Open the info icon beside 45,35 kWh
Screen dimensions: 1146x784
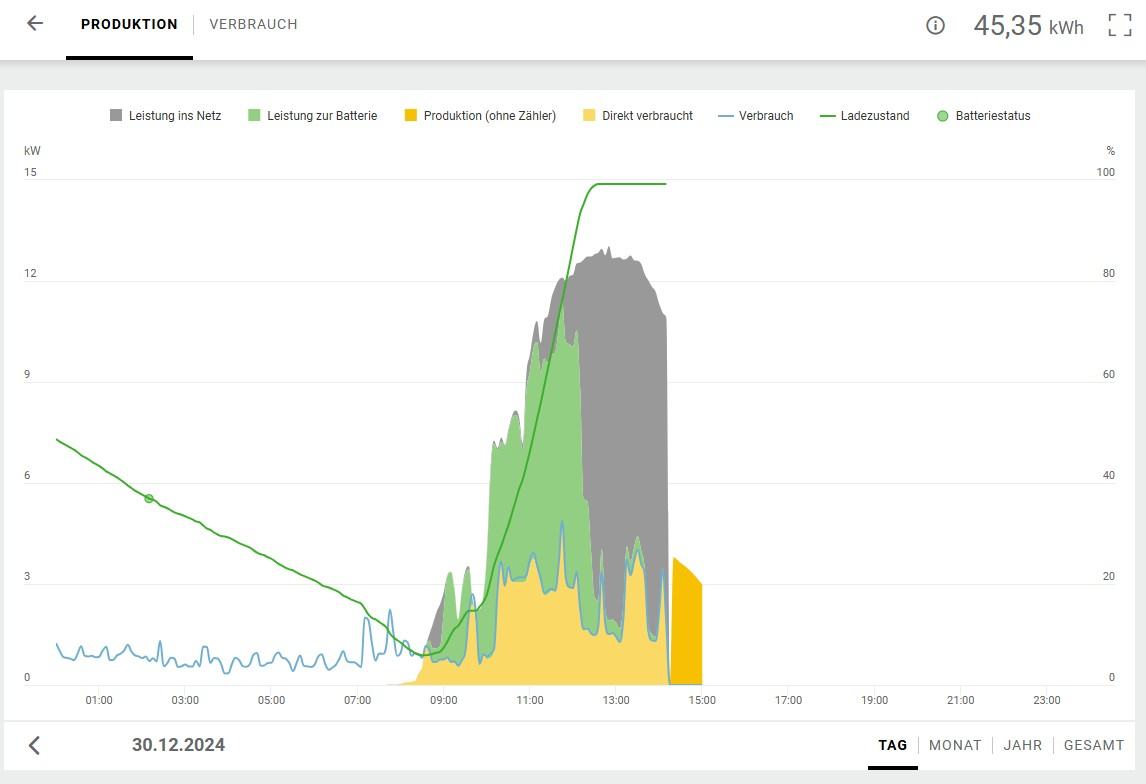coord(935,26)
